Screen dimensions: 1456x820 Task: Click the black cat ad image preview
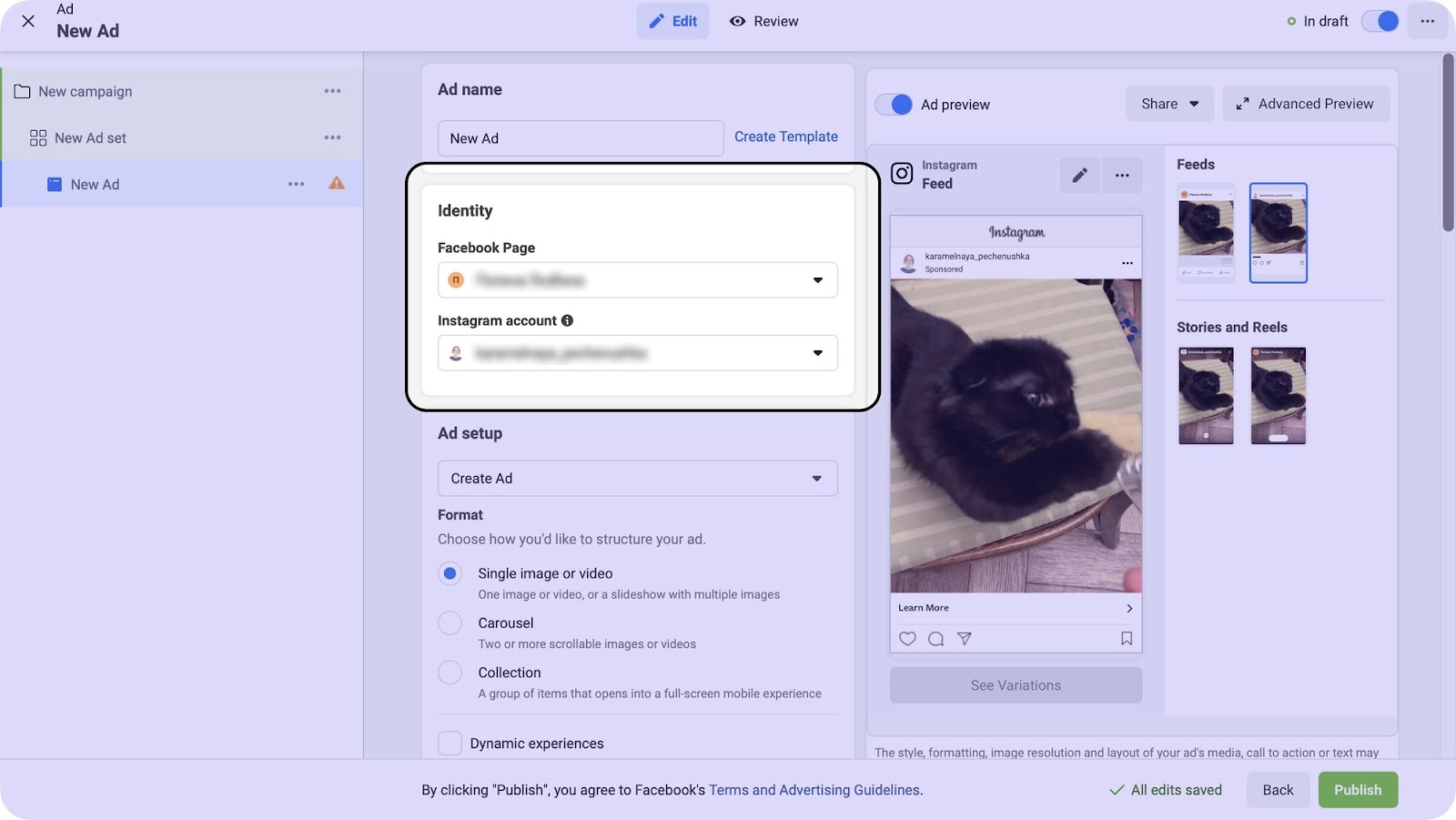coord(1016,436)
